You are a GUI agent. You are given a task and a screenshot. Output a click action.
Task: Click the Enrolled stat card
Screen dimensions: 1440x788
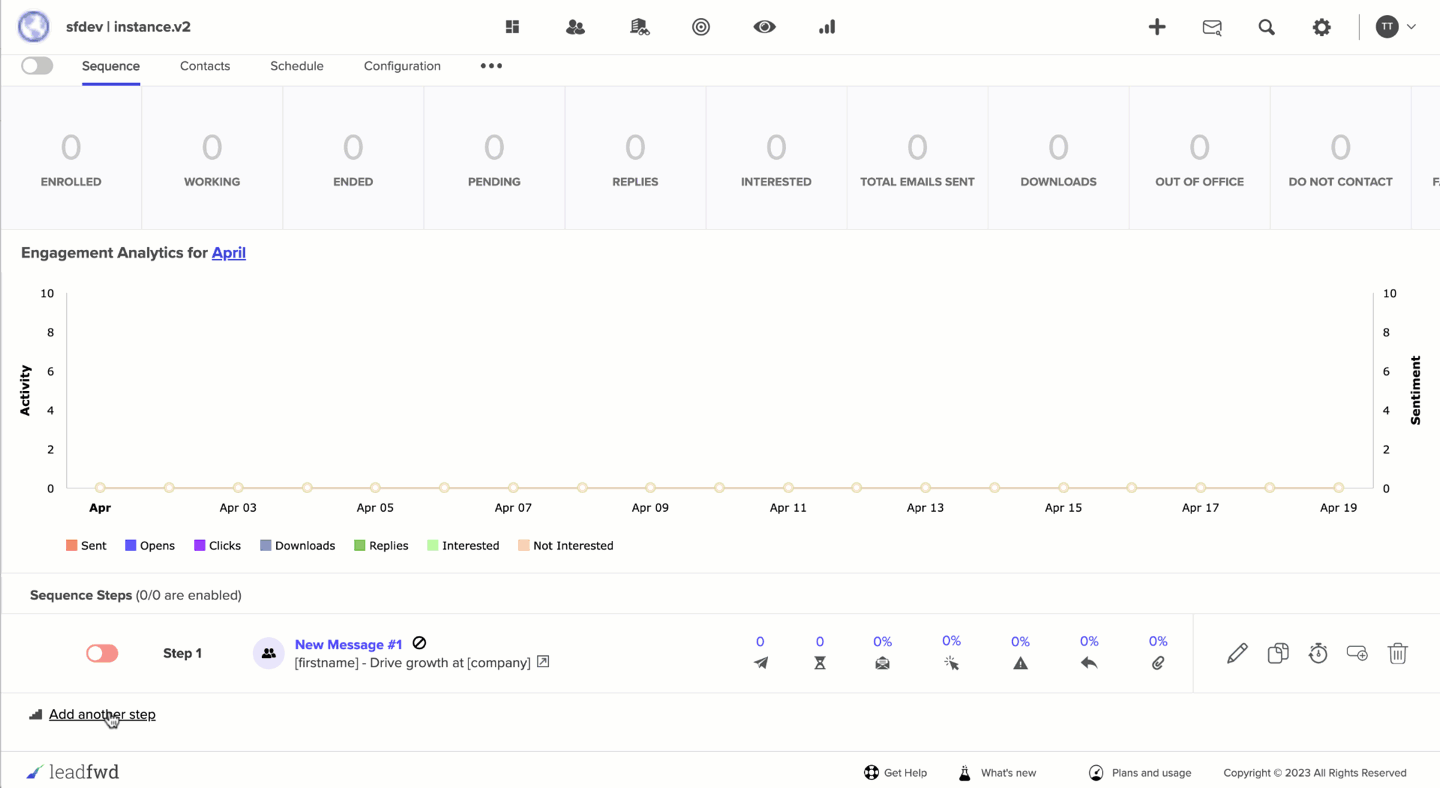(x=71, y=158)
